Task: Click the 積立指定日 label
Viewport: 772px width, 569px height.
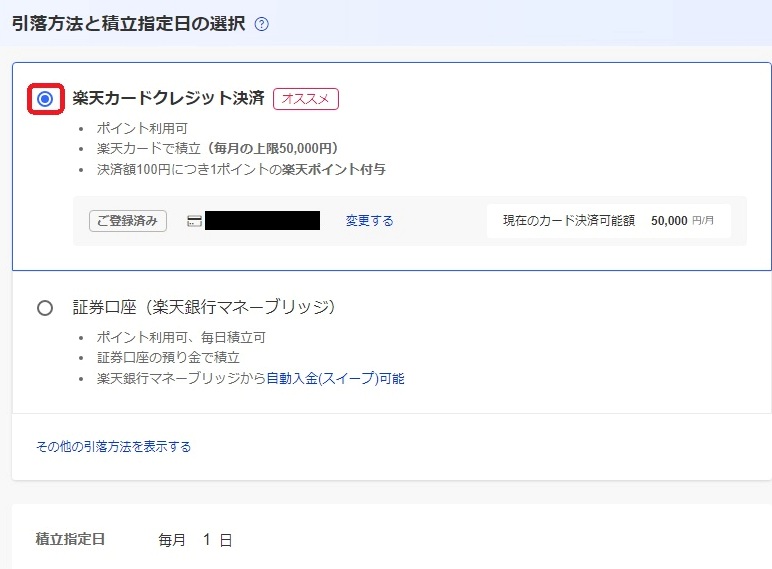Action: pos(70,539)
